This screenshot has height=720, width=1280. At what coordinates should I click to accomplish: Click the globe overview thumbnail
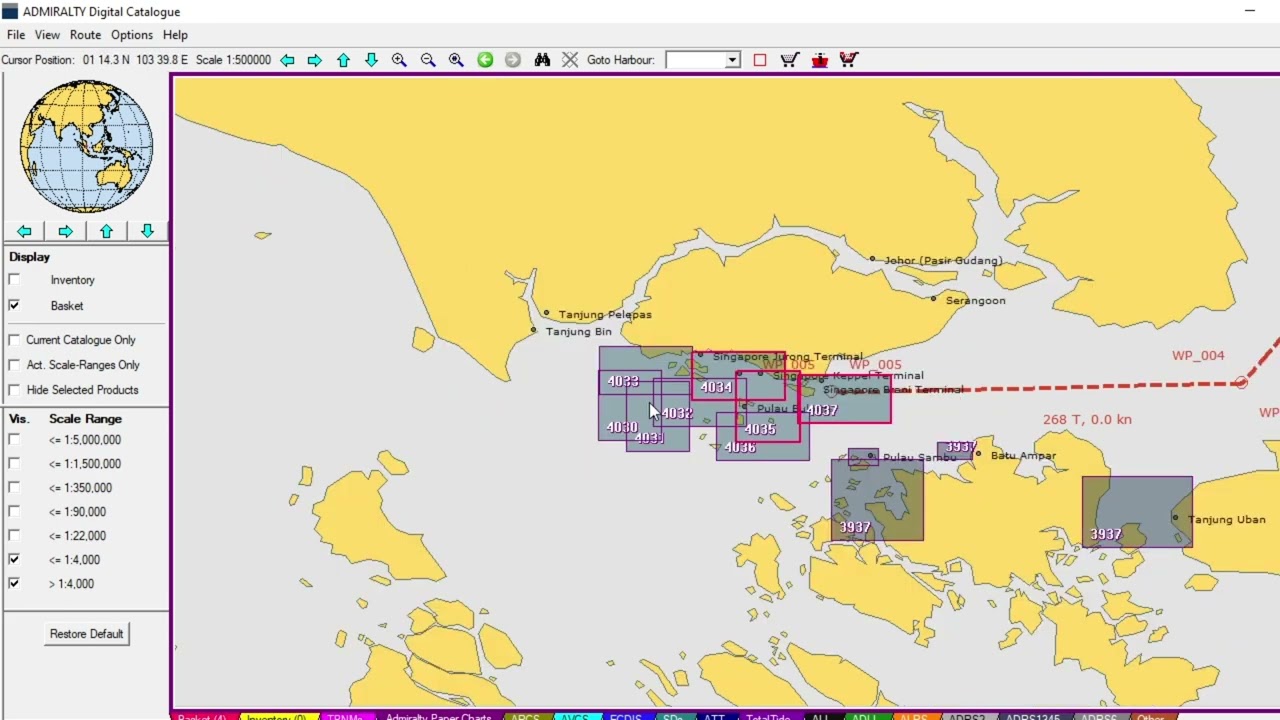86,146
